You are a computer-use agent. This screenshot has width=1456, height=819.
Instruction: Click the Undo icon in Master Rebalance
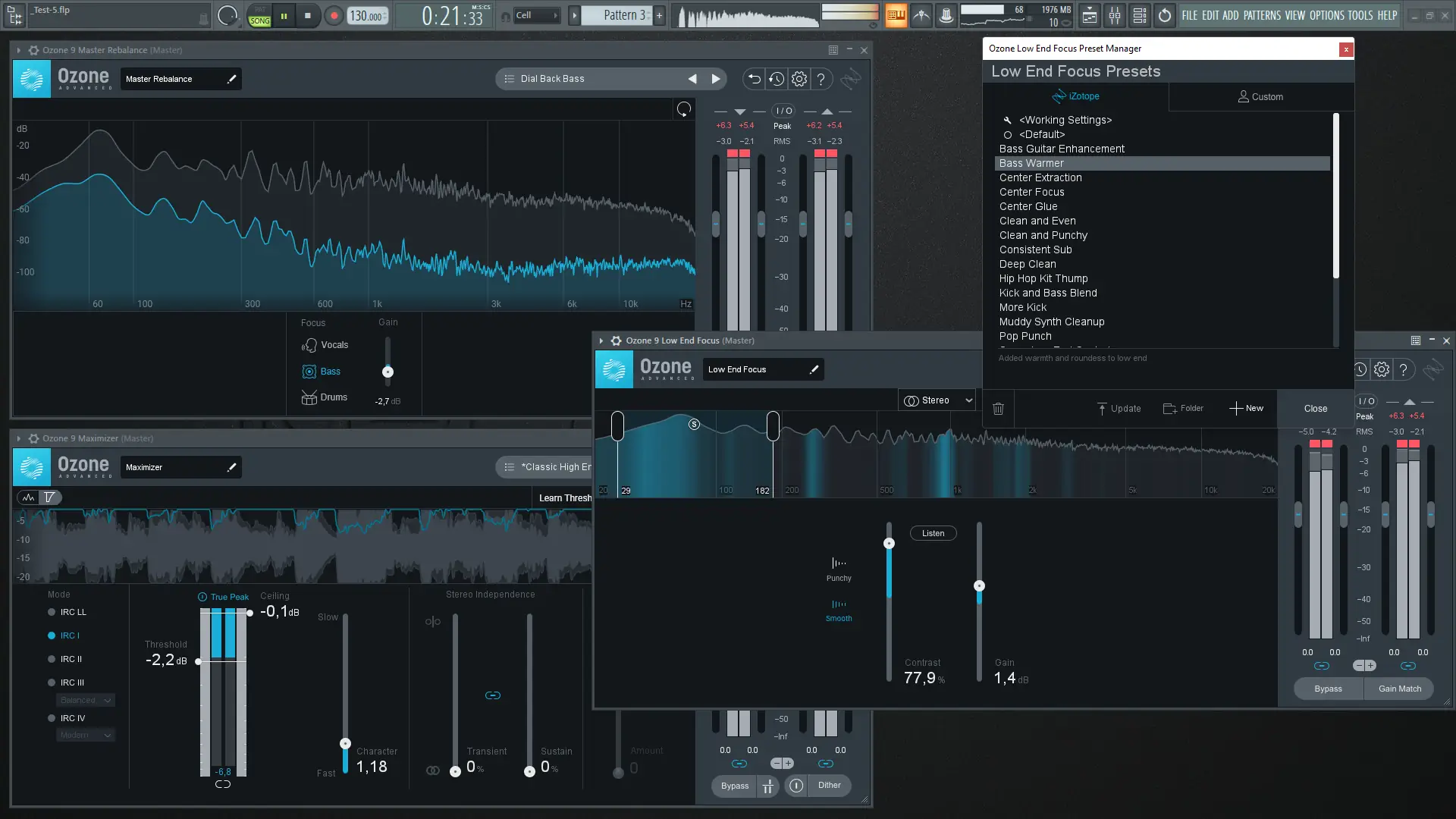pyautogui.click(x=754, y=79)
